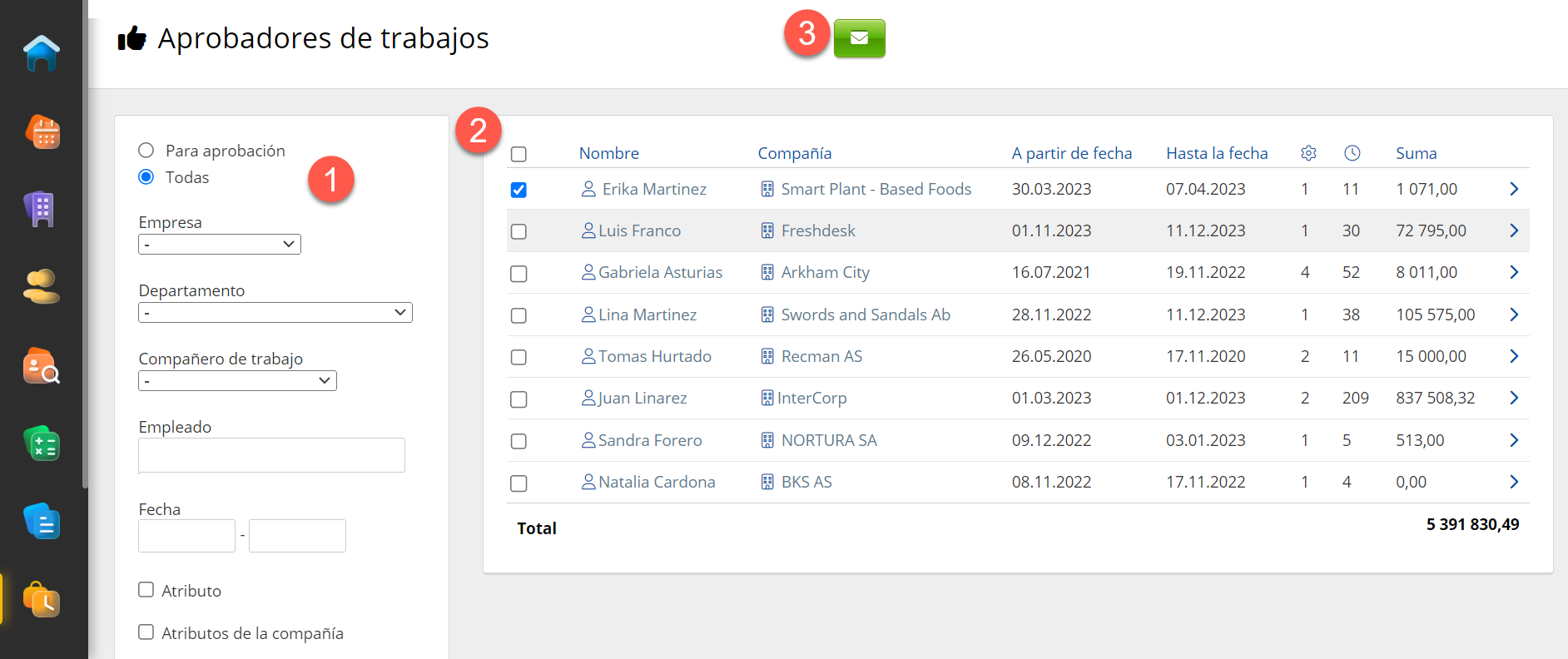Open the purple building sidebar icon
Image resolution: width=1568 pixels, height=659 pixels.
[40, 209]
